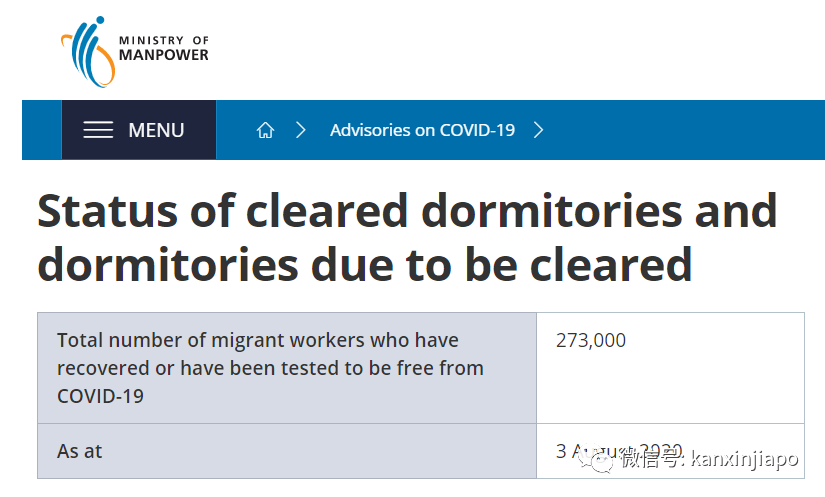
Task: Click the kanxinjiapo watermark text
Action: (745, 459)
